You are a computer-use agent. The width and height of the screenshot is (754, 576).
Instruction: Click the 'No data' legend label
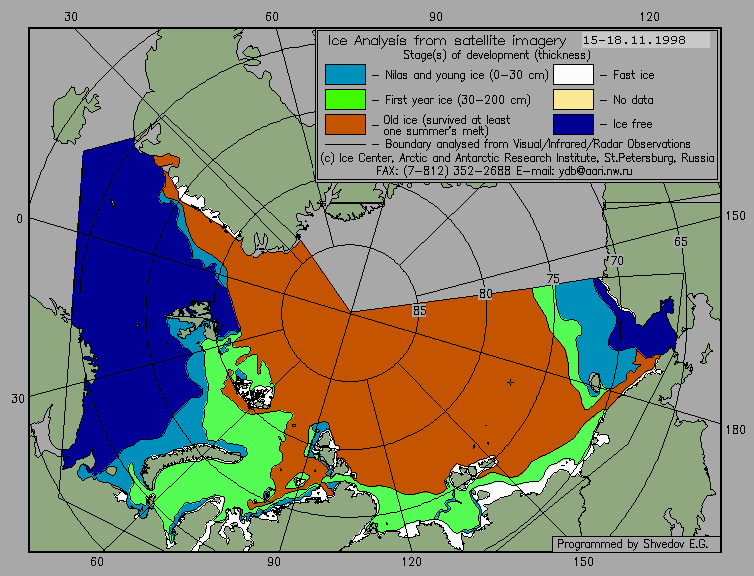coord(633,100)
